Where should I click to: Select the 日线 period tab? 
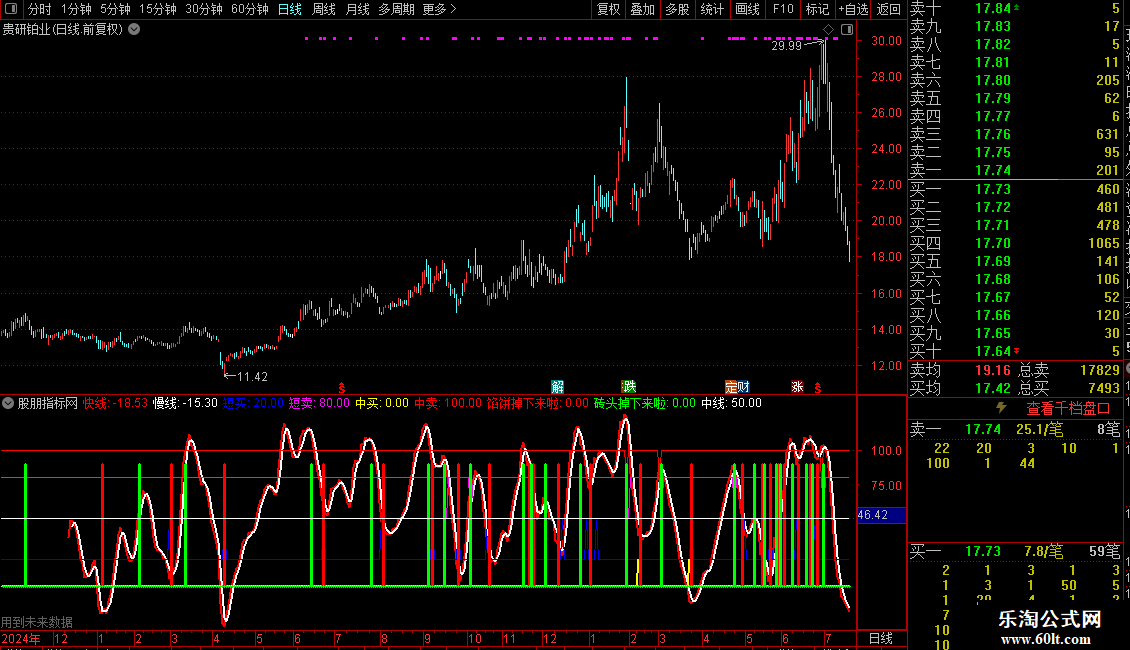coord(290,9)
